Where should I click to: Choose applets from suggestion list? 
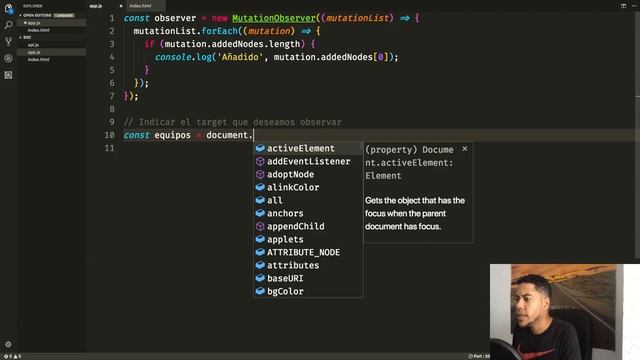point(308,240)
